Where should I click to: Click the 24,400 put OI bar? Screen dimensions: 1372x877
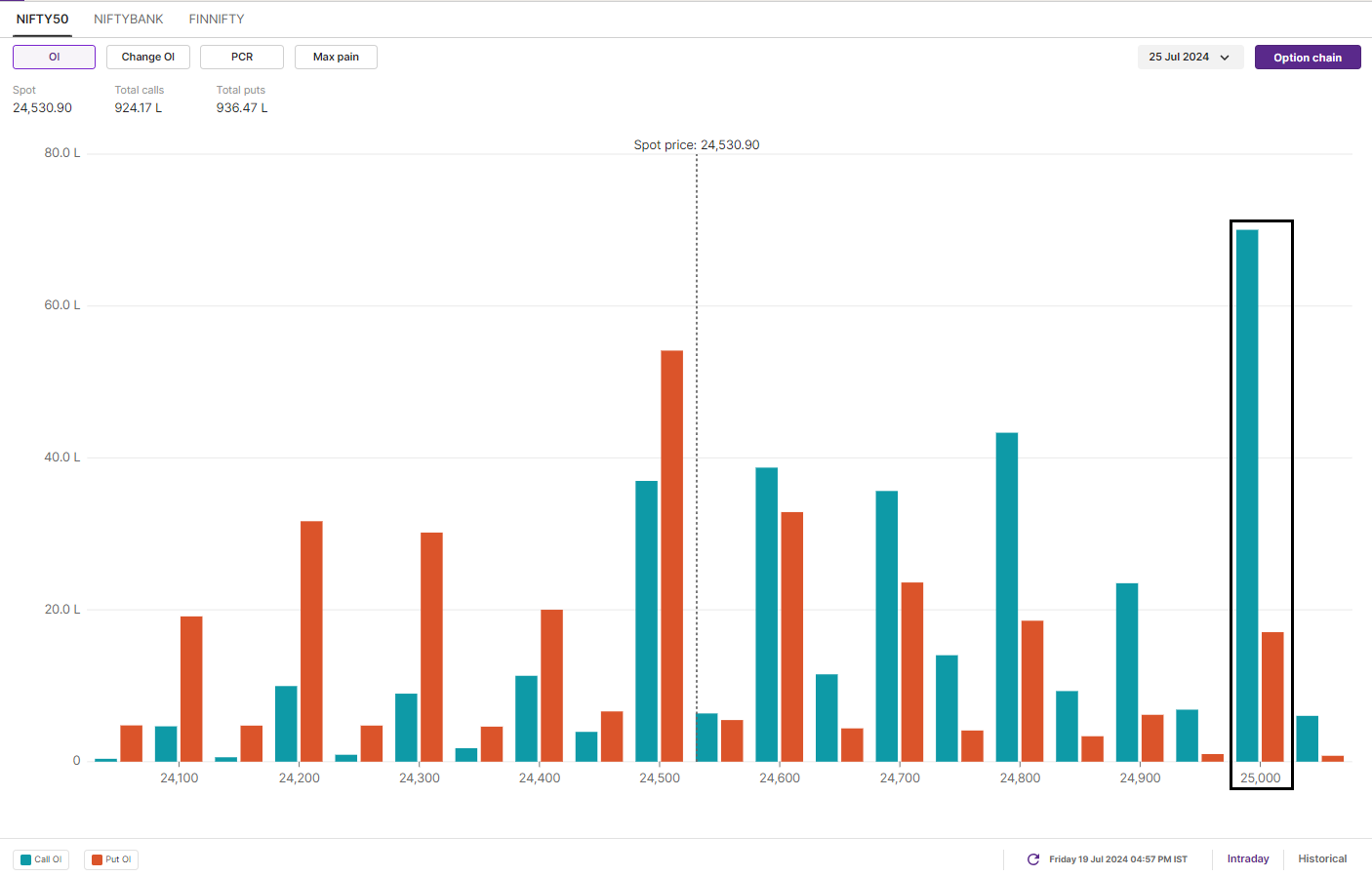click(551, 686)
